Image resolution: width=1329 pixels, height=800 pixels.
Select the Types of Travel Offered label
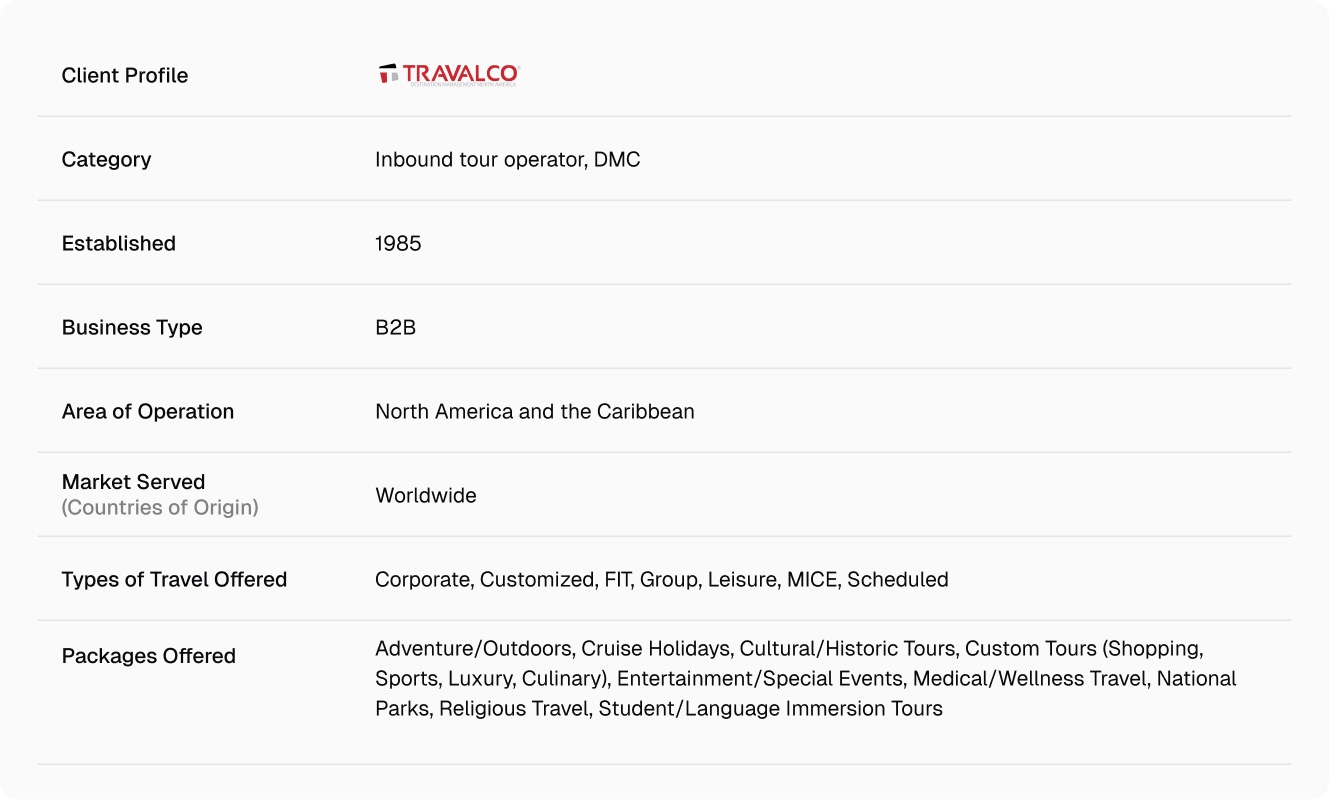coord(174,579)
